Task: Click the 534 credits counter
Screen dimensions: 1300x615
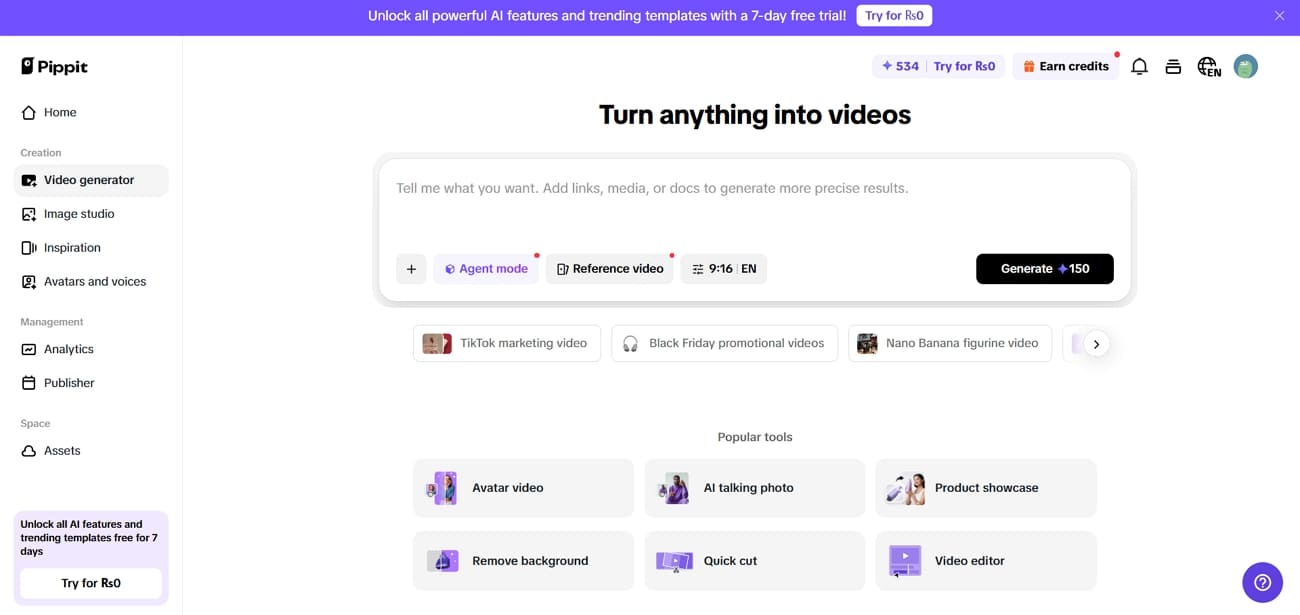Action: tap(899, 65)
